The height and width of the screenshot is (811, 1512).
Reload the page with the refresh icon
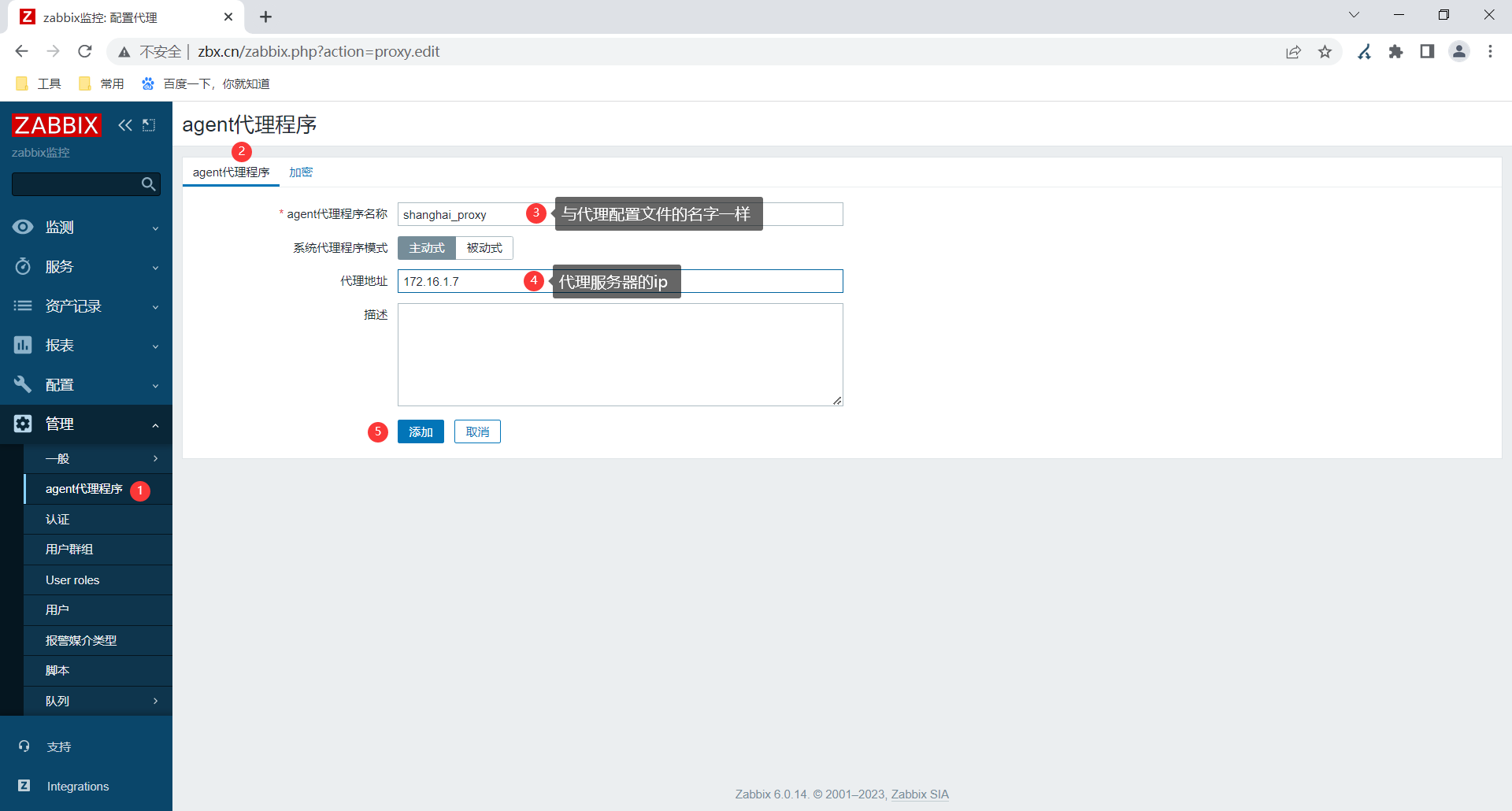85,51
